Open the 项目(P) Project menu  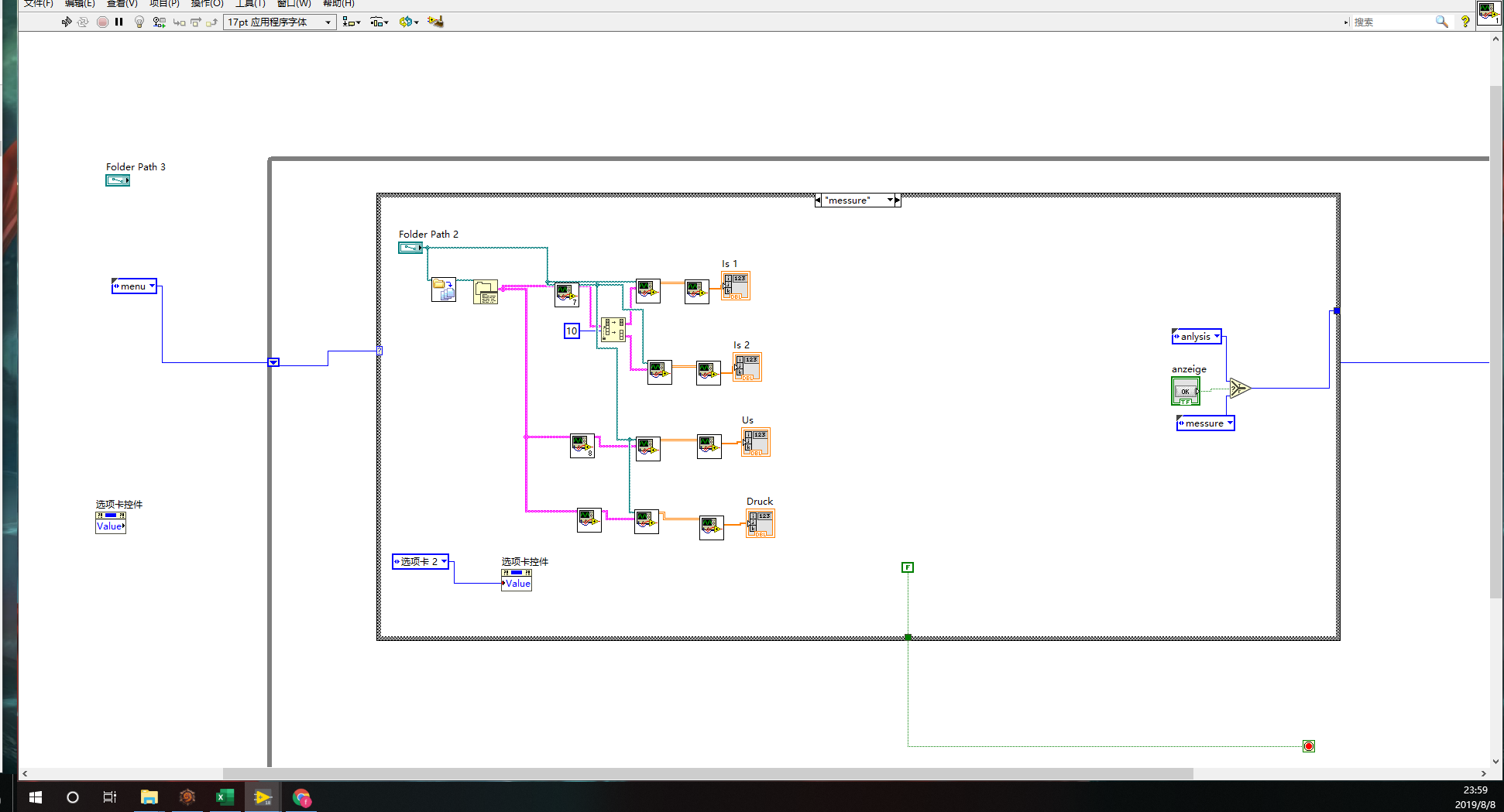pyautogui.click(x=165, y=4)
